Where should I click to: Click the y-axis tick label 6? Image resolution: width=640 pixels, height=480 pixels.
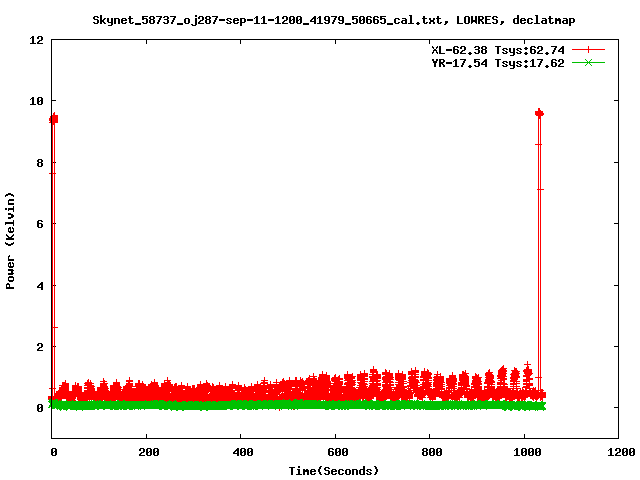click(x=40, y=224)
